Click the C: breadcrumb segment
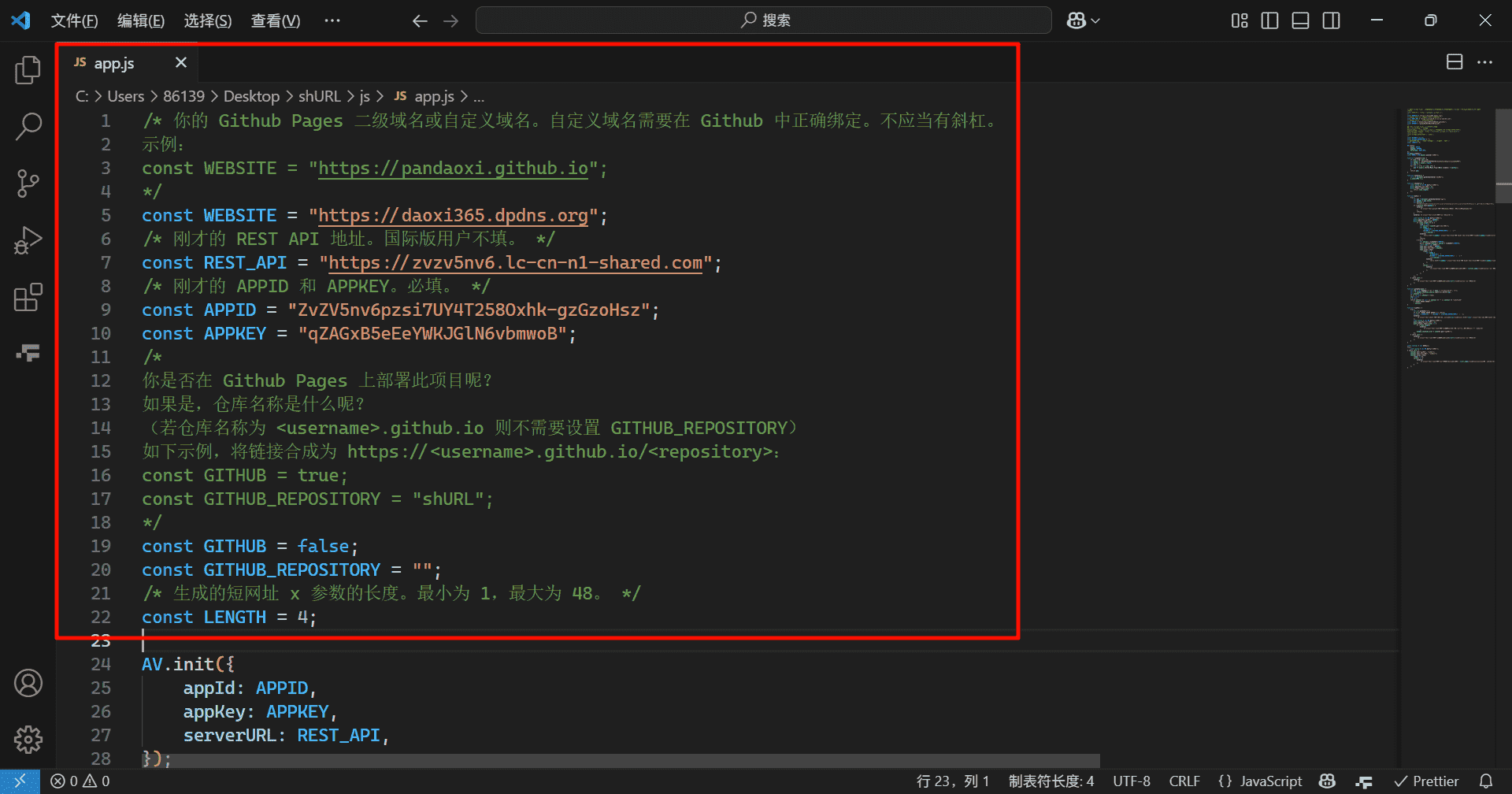The height and width of the screenshot is (794, 1512). click(82, 96)
